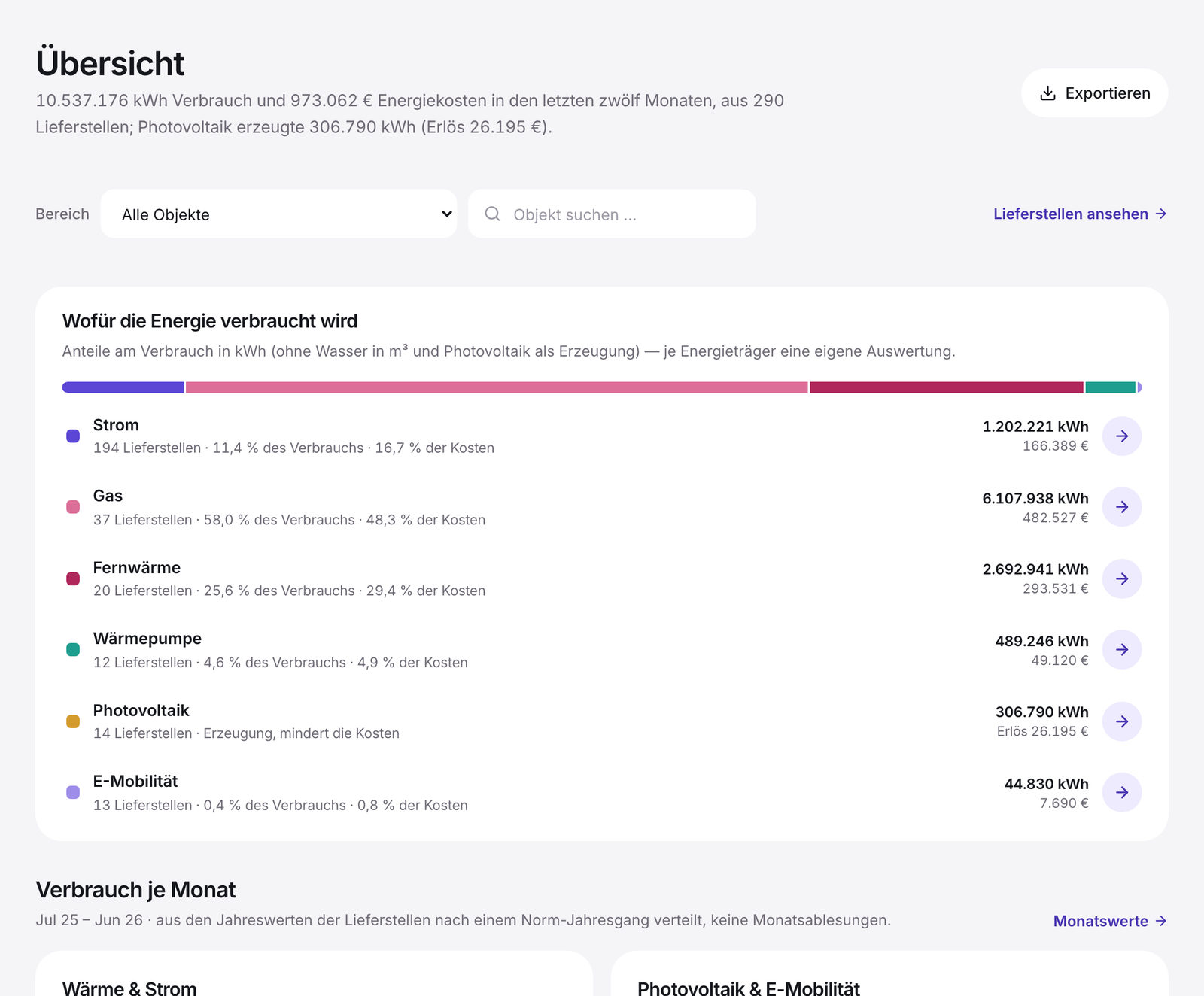Click the 'Wärmepumpe' row title

point(147,639)
